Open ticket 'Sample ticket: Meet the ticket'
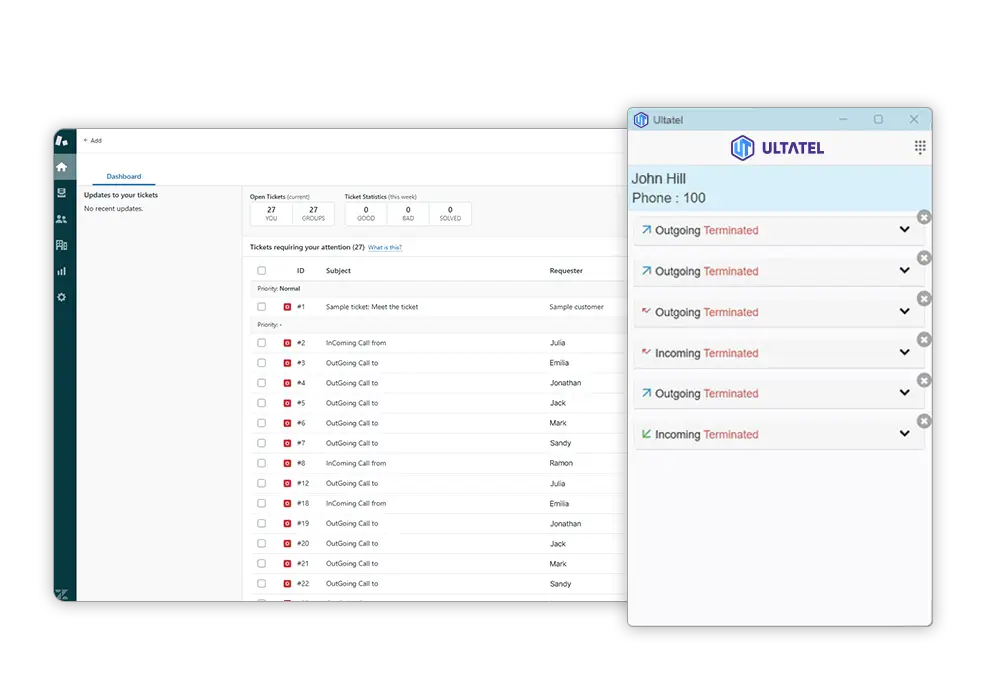This screenshot has width=1000, height=700. pyautogui.click(x=372, y=307)
